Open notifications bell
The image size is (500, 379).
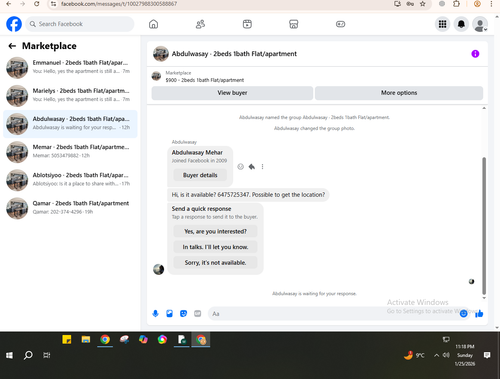461,24
